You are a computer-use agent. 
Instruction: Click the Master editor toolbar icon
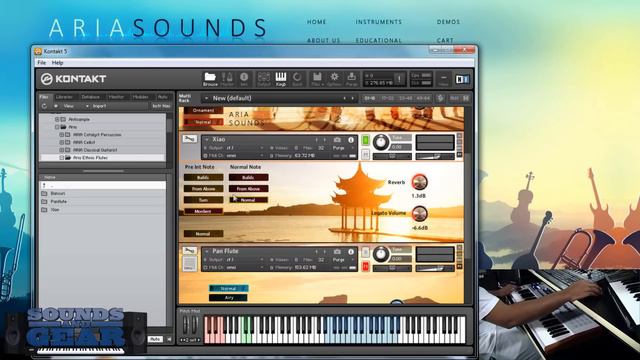(227, 79)
